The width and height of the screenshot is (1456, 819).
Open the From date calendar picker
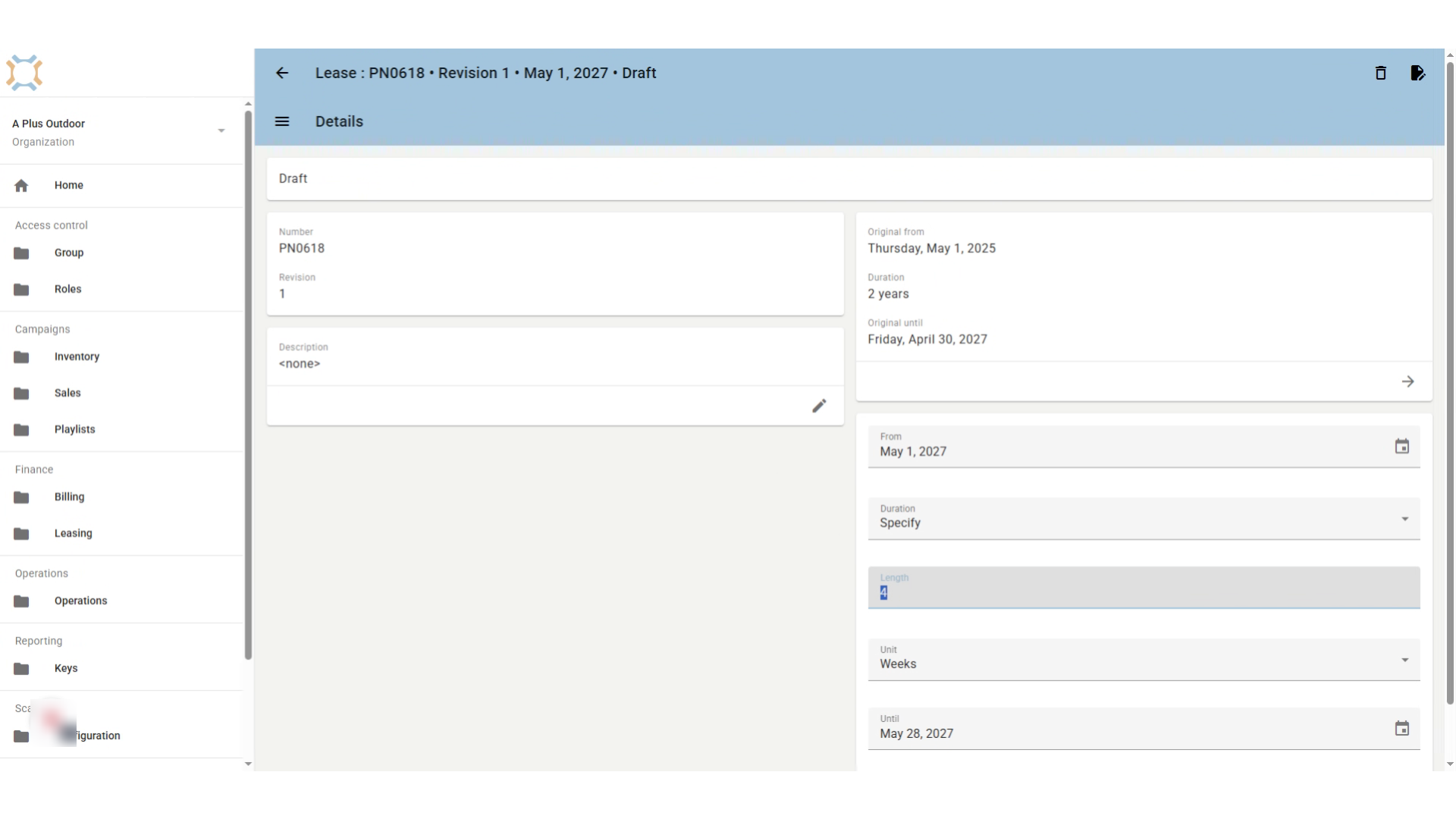1401,446
